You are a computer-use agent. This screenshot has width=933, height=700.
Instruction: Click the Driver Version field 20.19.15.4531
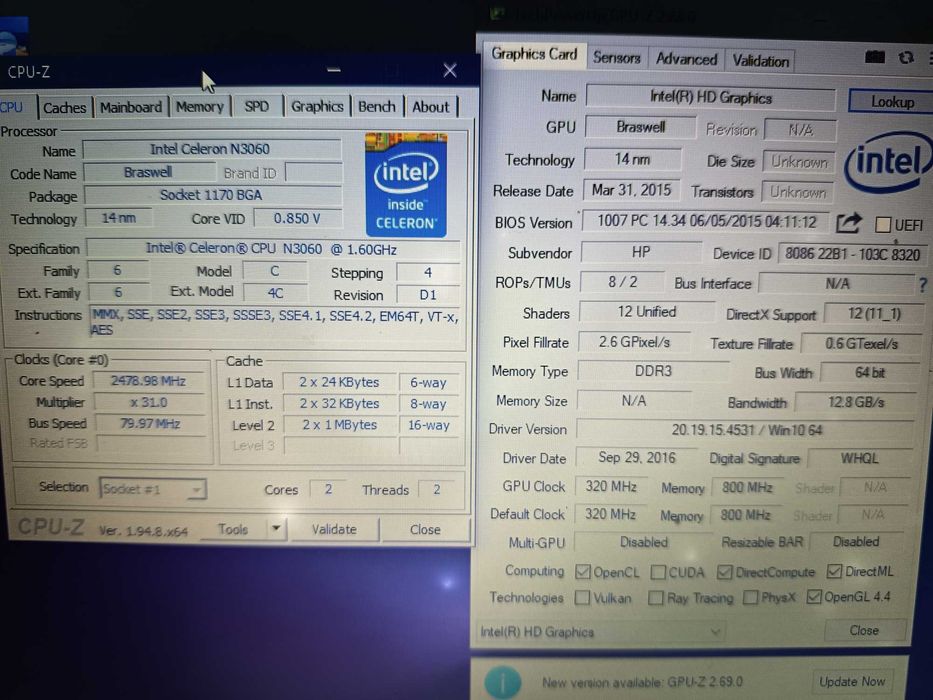(x=745, y=430)
